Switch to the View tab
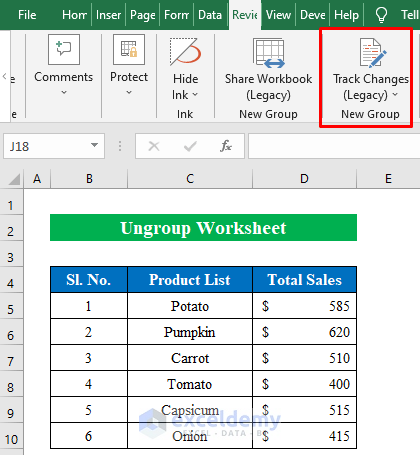420x455 pixels. [278, 15]
